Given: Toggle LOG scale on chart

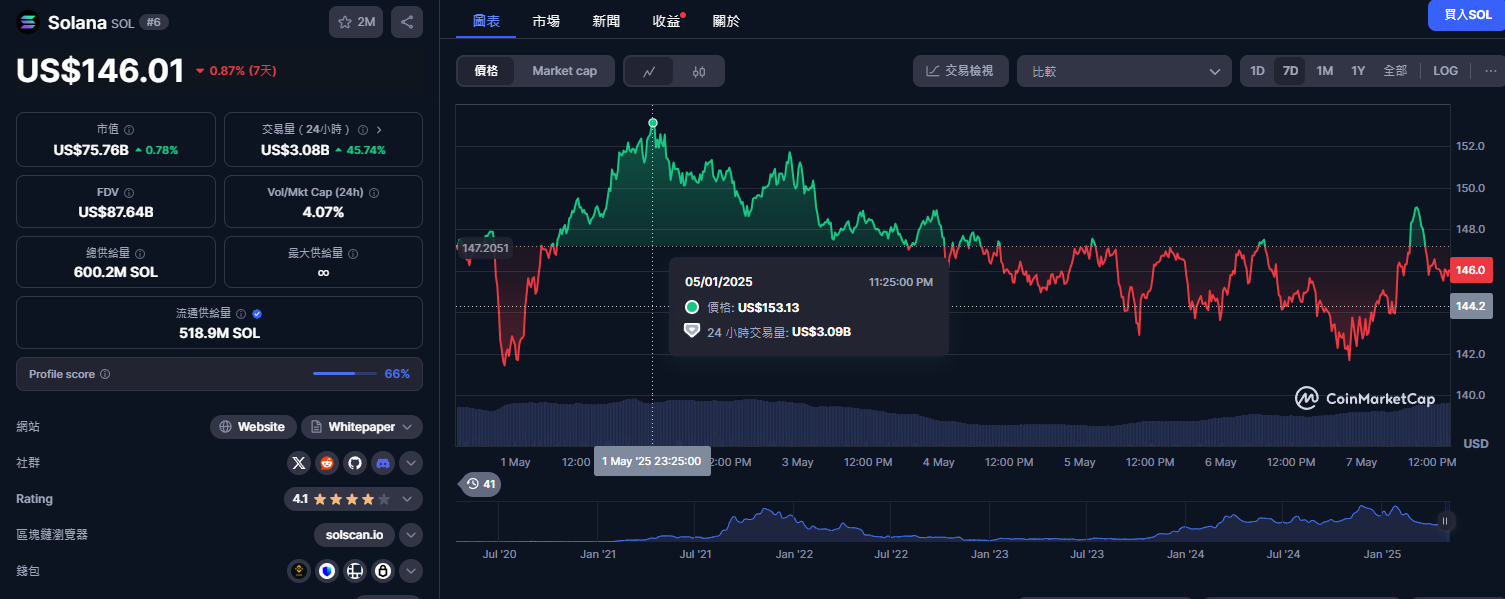Looking at the screenshot, I should (1445, 71).
